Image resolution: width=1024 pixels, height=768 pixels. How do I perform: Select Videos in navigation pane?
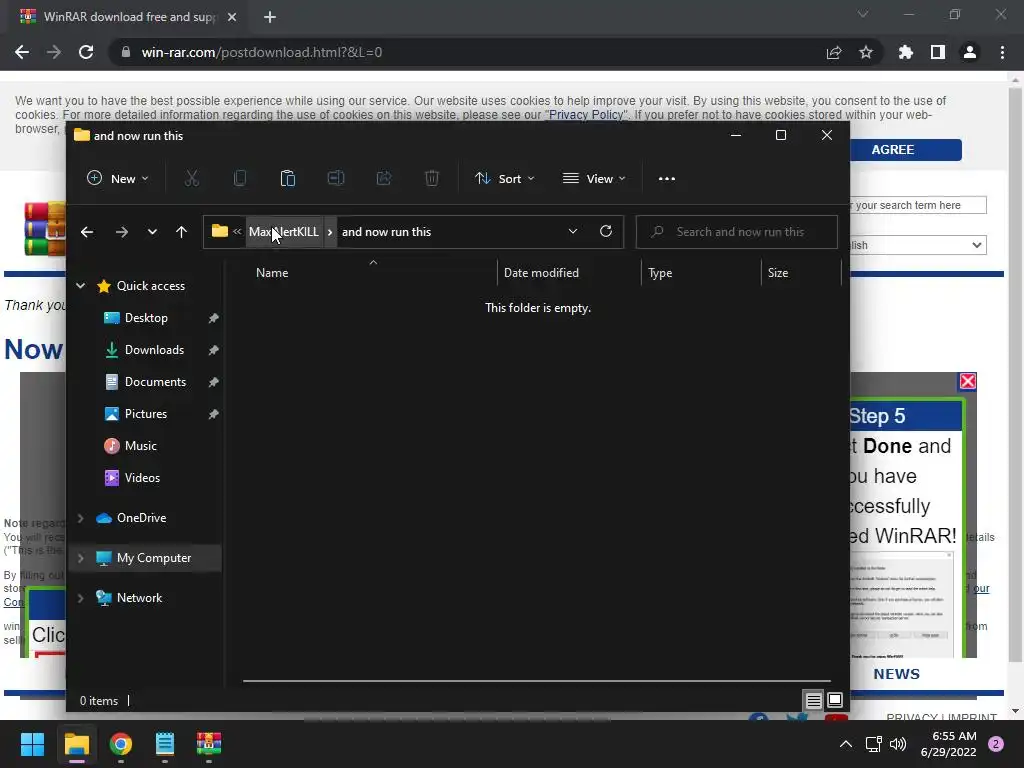pos(142,478)
